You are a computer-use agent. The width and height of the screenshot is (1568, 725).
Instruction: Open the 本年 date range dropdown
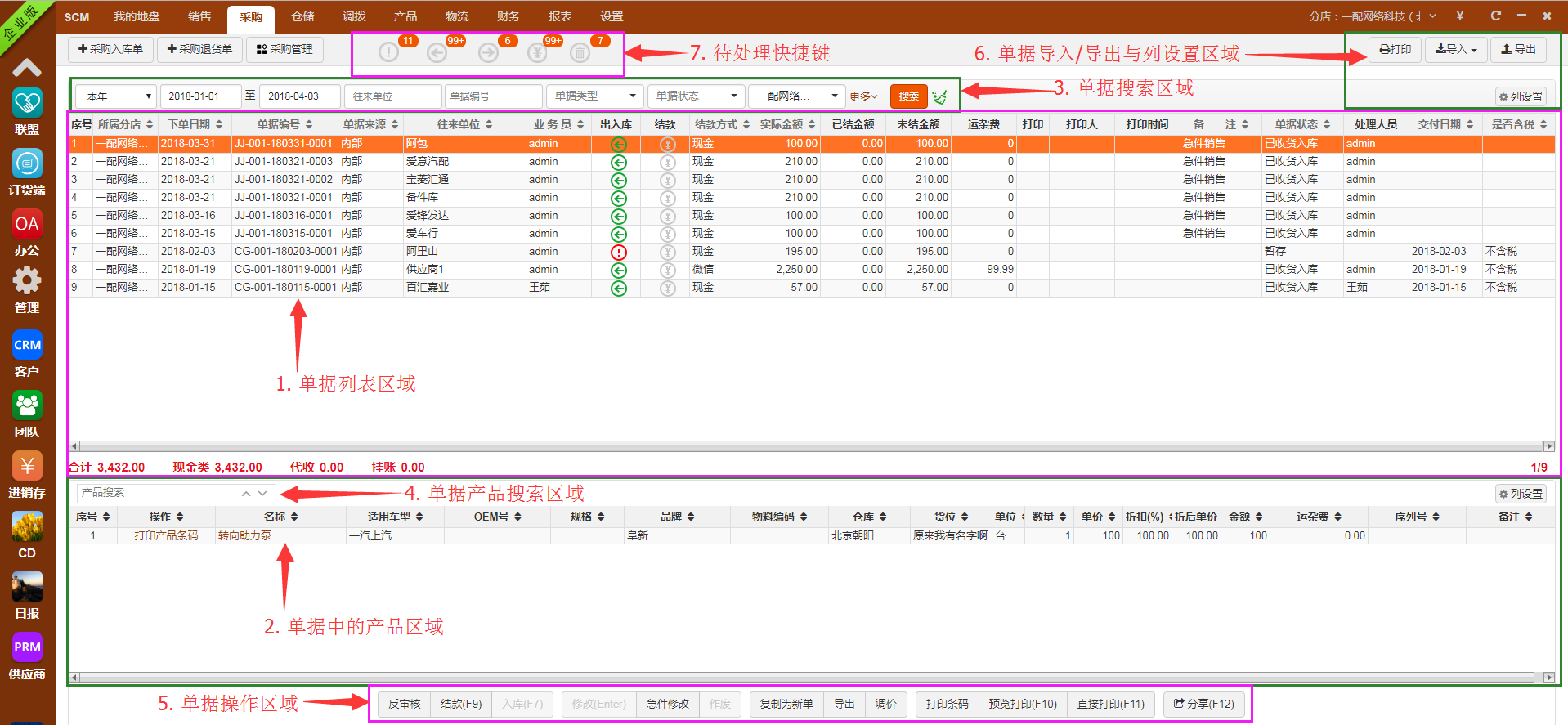pyautogui.click(x=115, y=96)
